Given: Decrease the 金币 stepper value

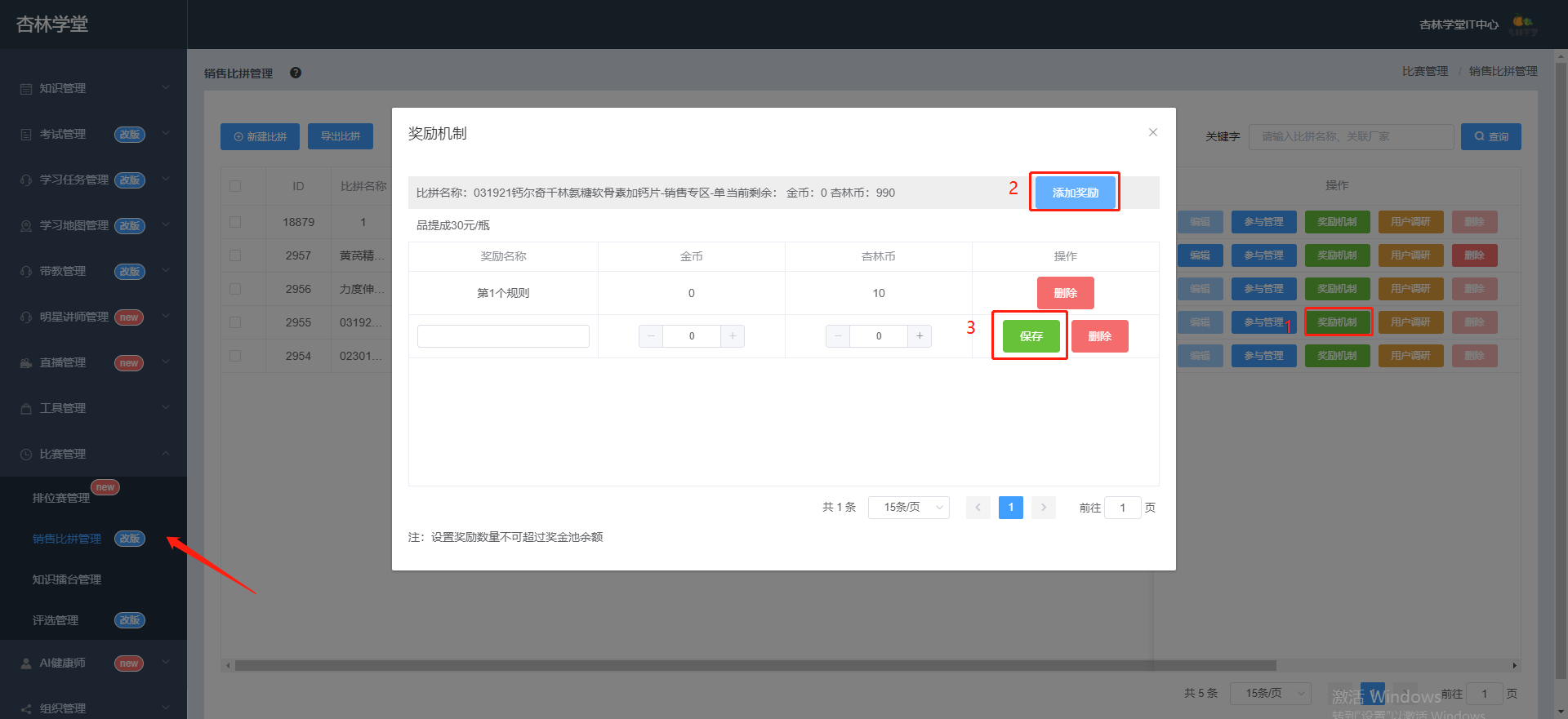Looking at the screenshot, I should point(651,336).
